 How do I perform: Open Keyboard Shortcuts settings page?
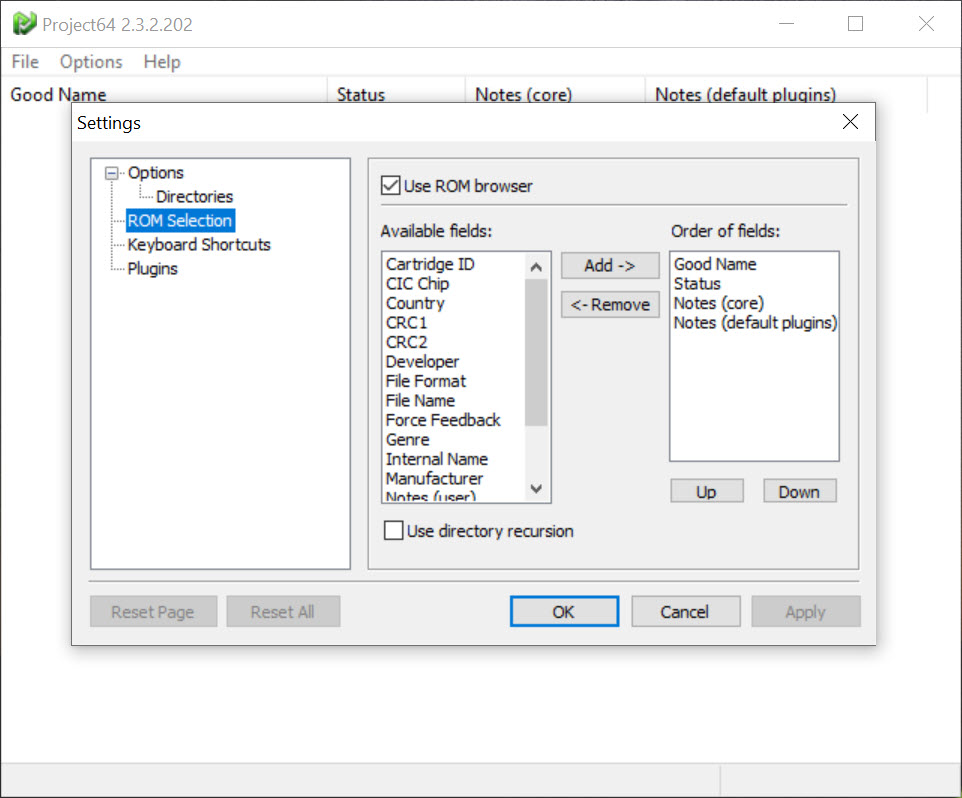(x=199, y=245)
